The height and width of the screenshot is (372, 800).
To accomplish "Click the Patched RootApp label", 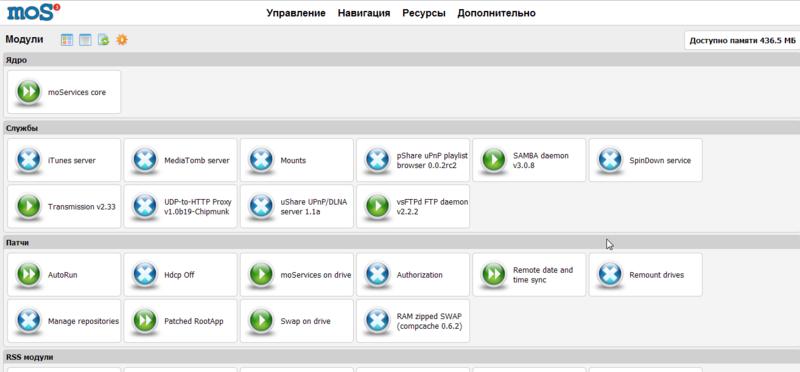I will pos(194,321).
